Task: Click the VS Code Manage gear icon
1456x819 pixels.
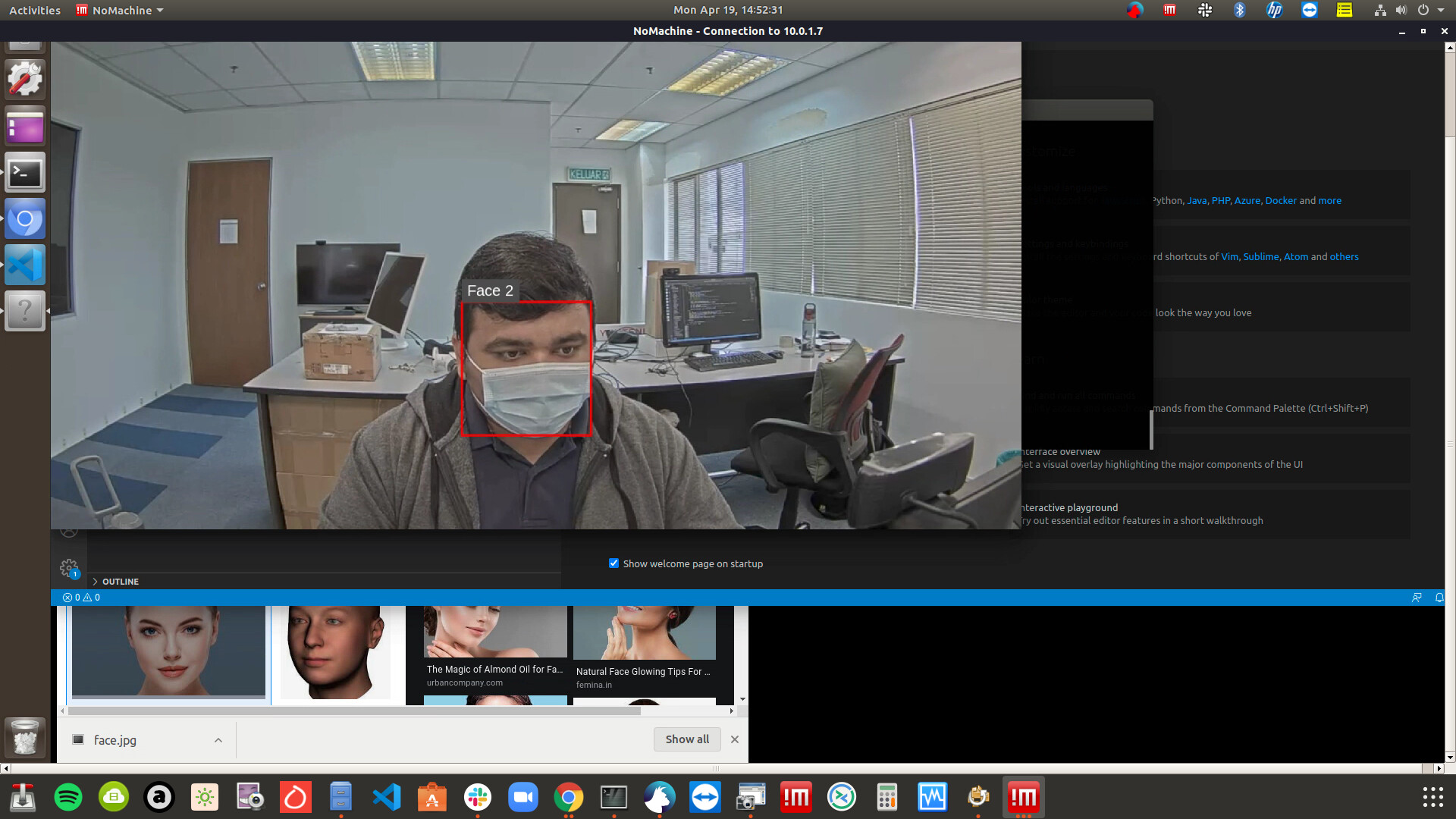Action: pyautogui.click(x=69, y=567)
